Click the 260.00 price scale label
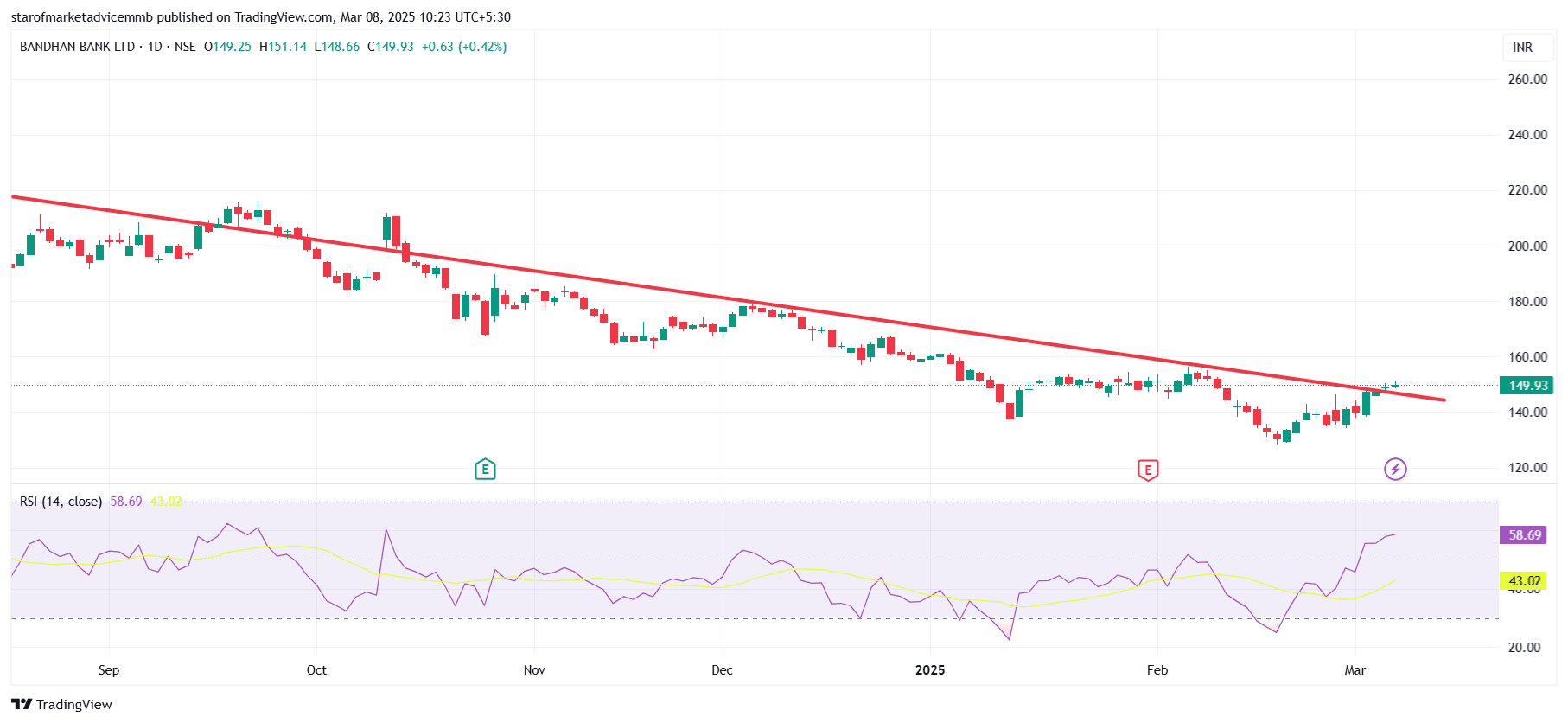 1527,80
